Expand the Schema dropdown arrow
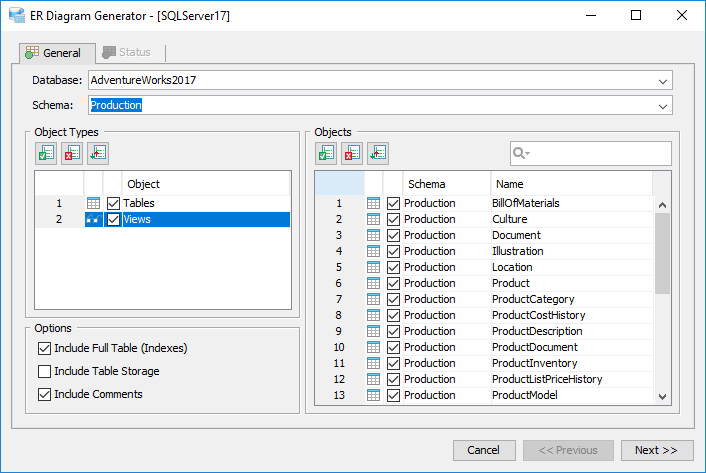The width and height of the screenshot is (706, 473). click(663, 106)
